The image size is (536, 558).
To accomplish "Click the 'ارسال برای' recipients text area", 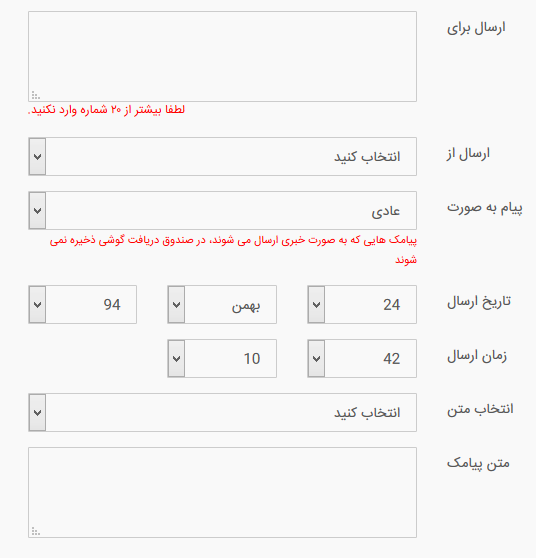I will coord(222,57).
